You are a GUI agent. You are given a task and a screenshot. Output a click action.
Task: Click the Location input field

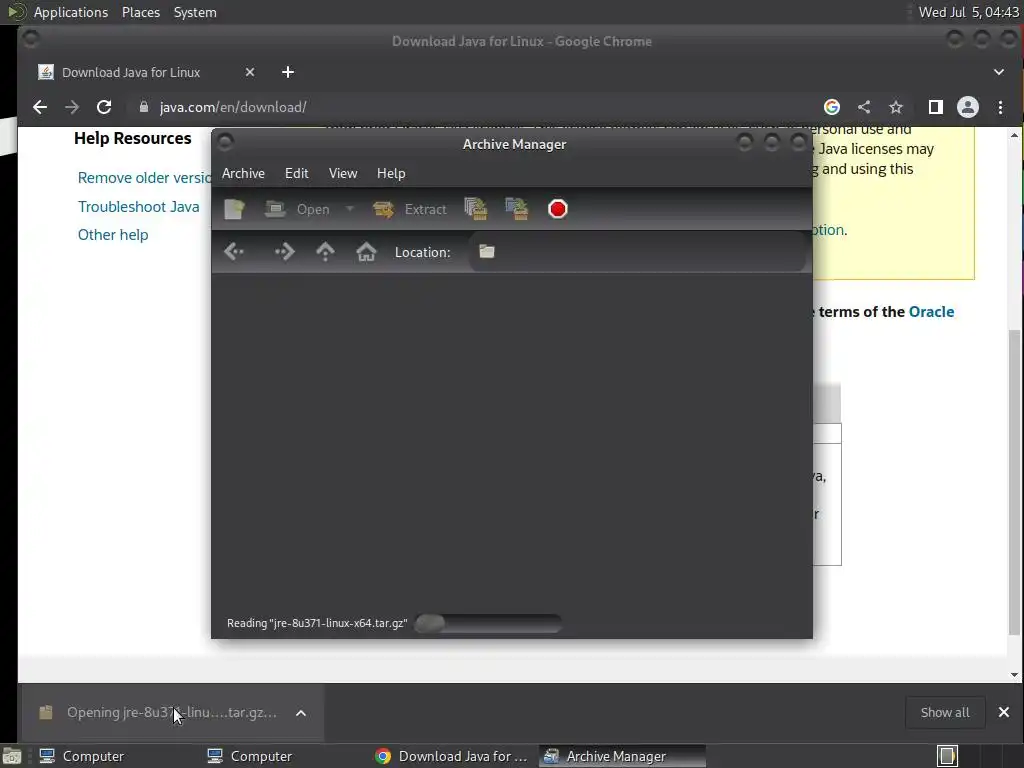pyautogui.click(x=637, y=252)
